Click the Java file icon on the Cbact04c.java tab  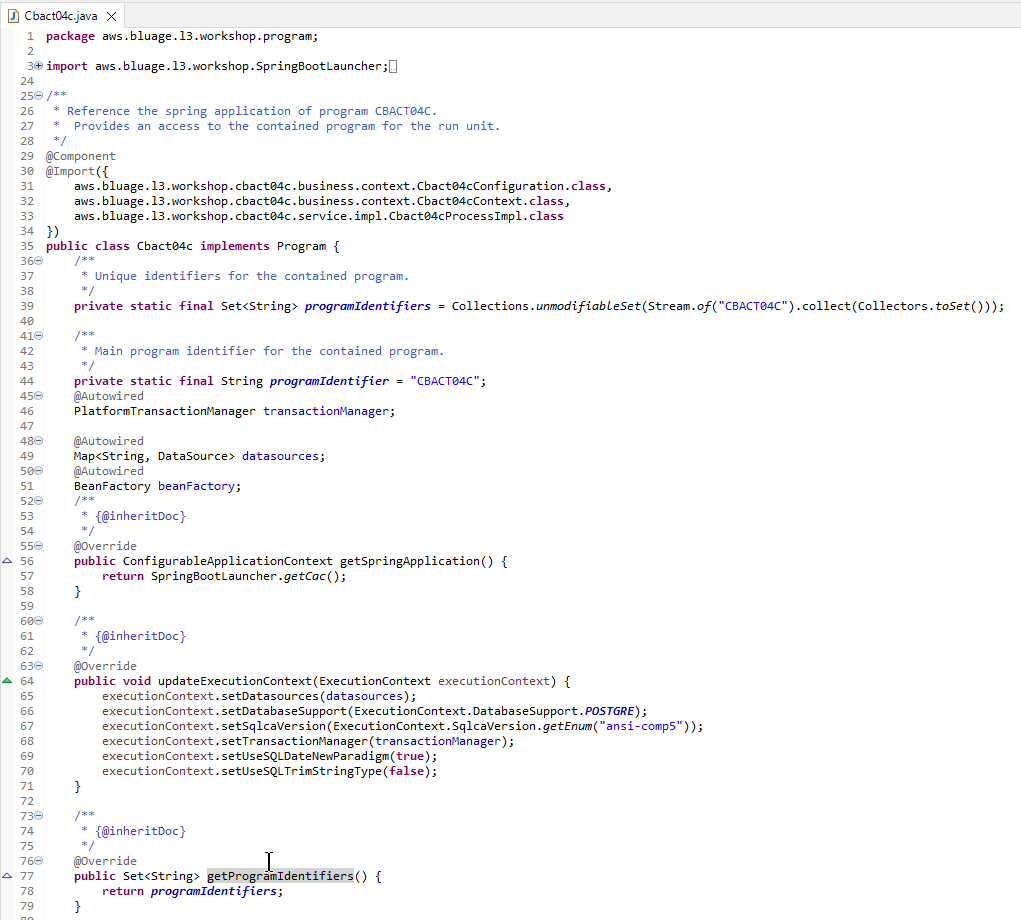(14, 16)
